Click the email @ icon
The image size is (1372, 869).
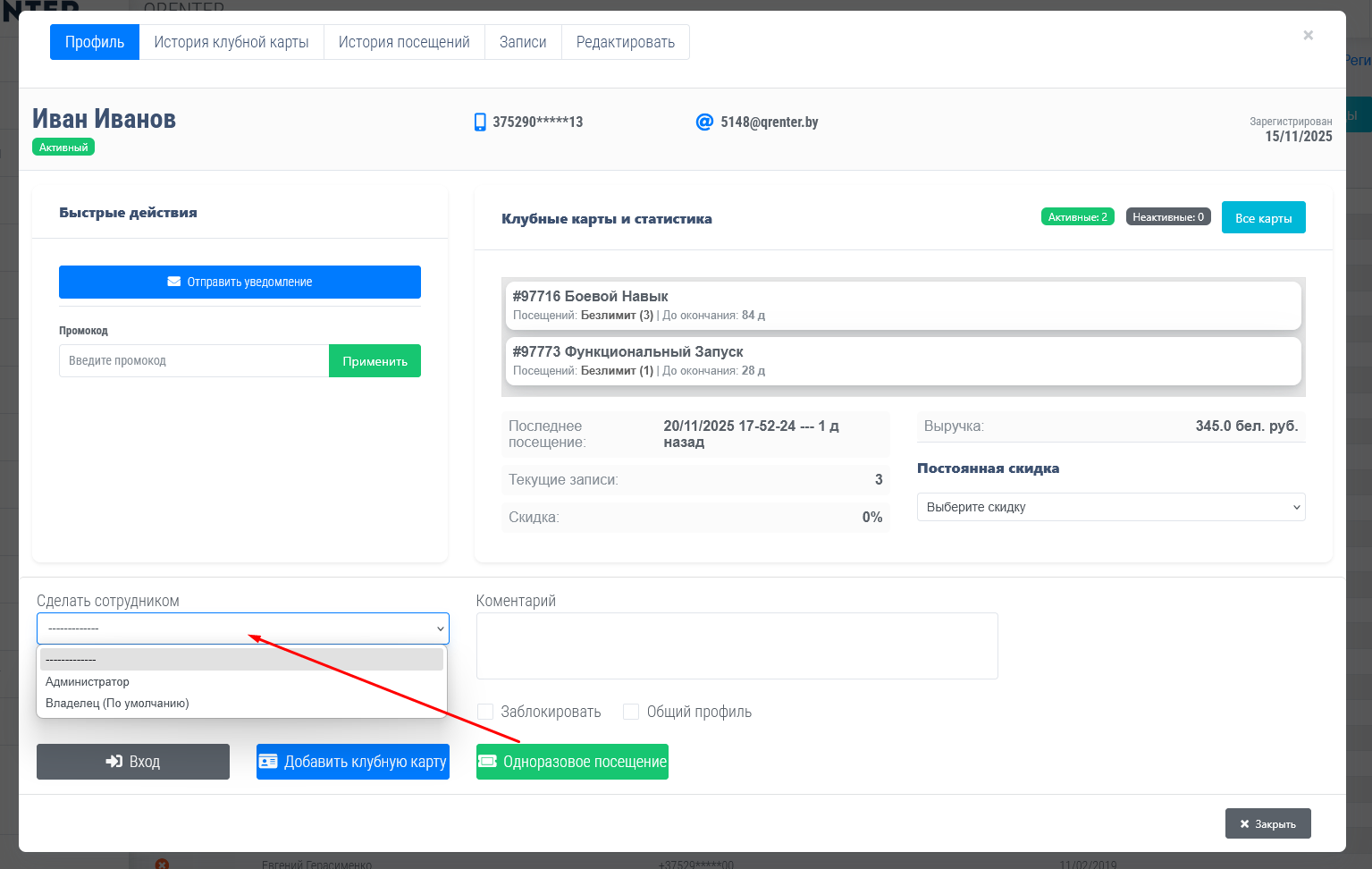(704, 122)
